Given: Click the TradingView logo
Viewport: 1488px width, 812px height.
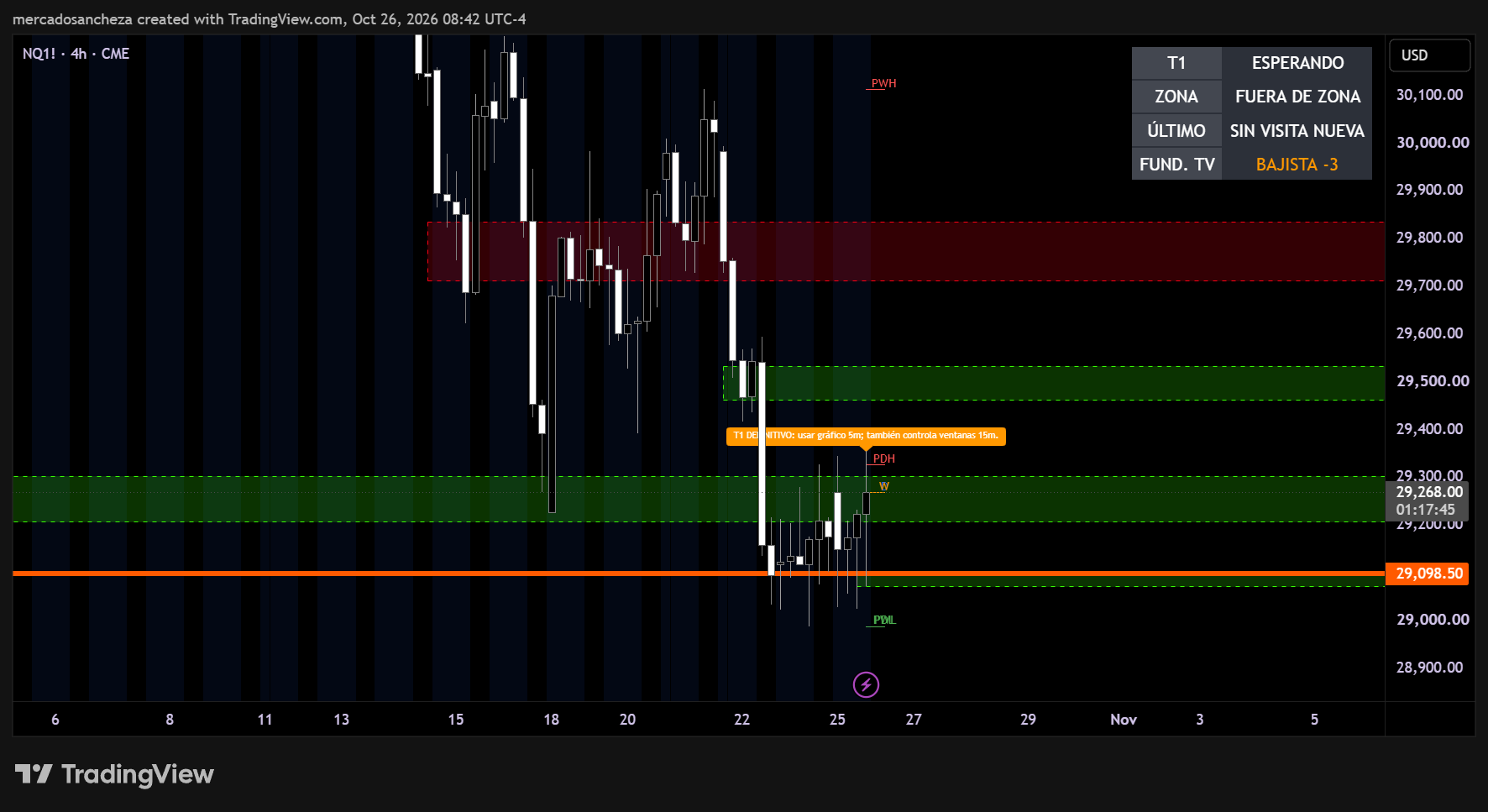Looking at the screenshot, I should point(114,773).
